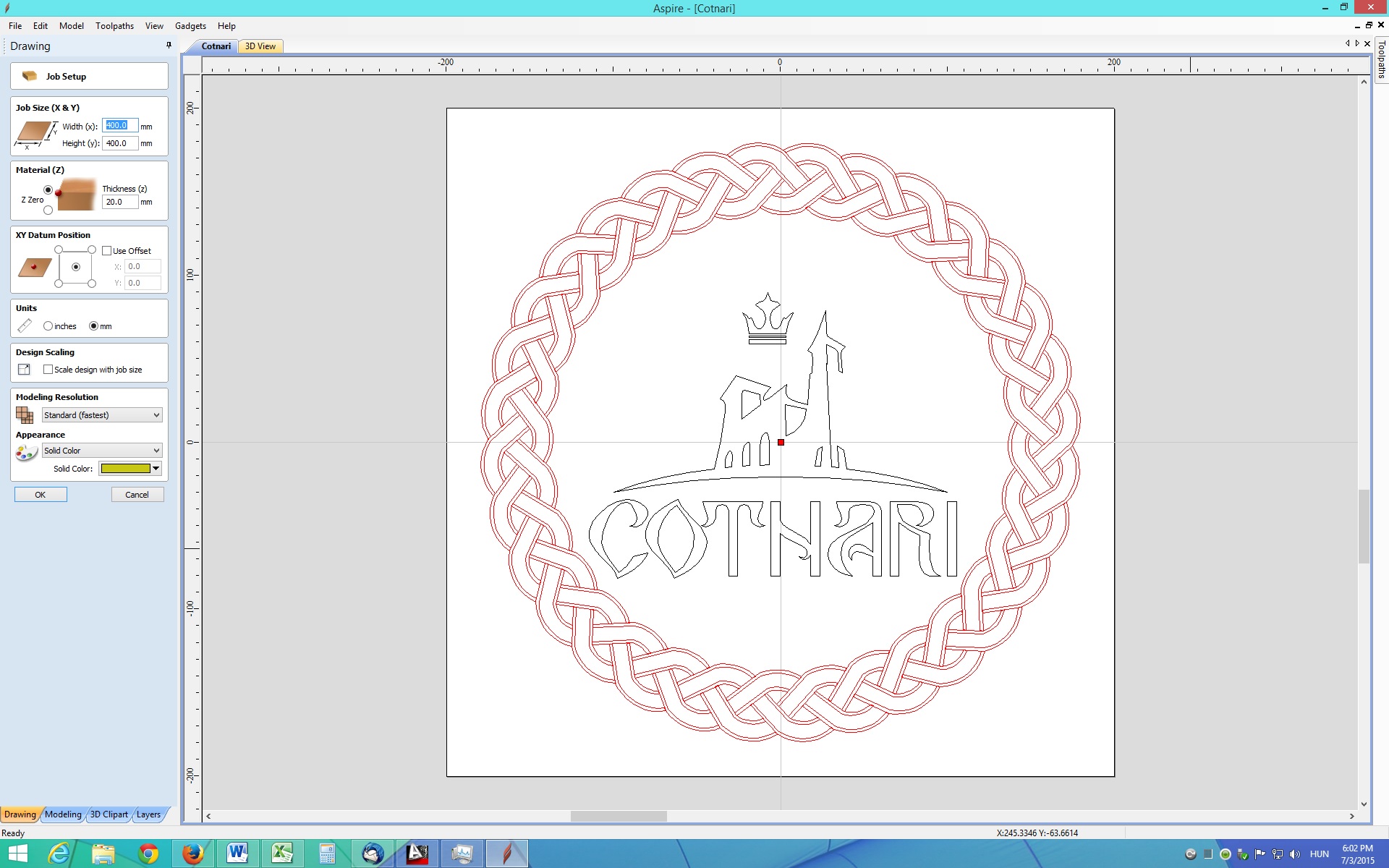The image size is (1389, 868).
Task: Switch to the 3D Clipart tab
Action: [x=109, y=814]
